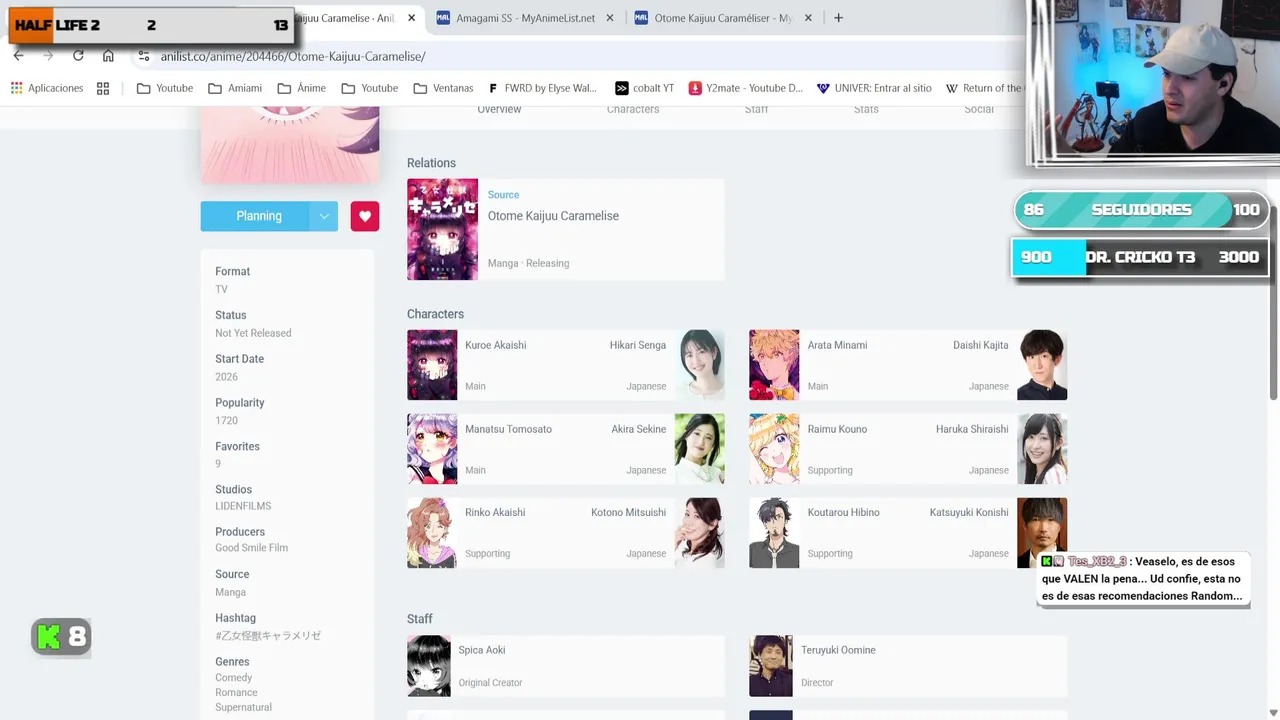
Task: Open the Overview page tab
Action: tap(499, 109)
